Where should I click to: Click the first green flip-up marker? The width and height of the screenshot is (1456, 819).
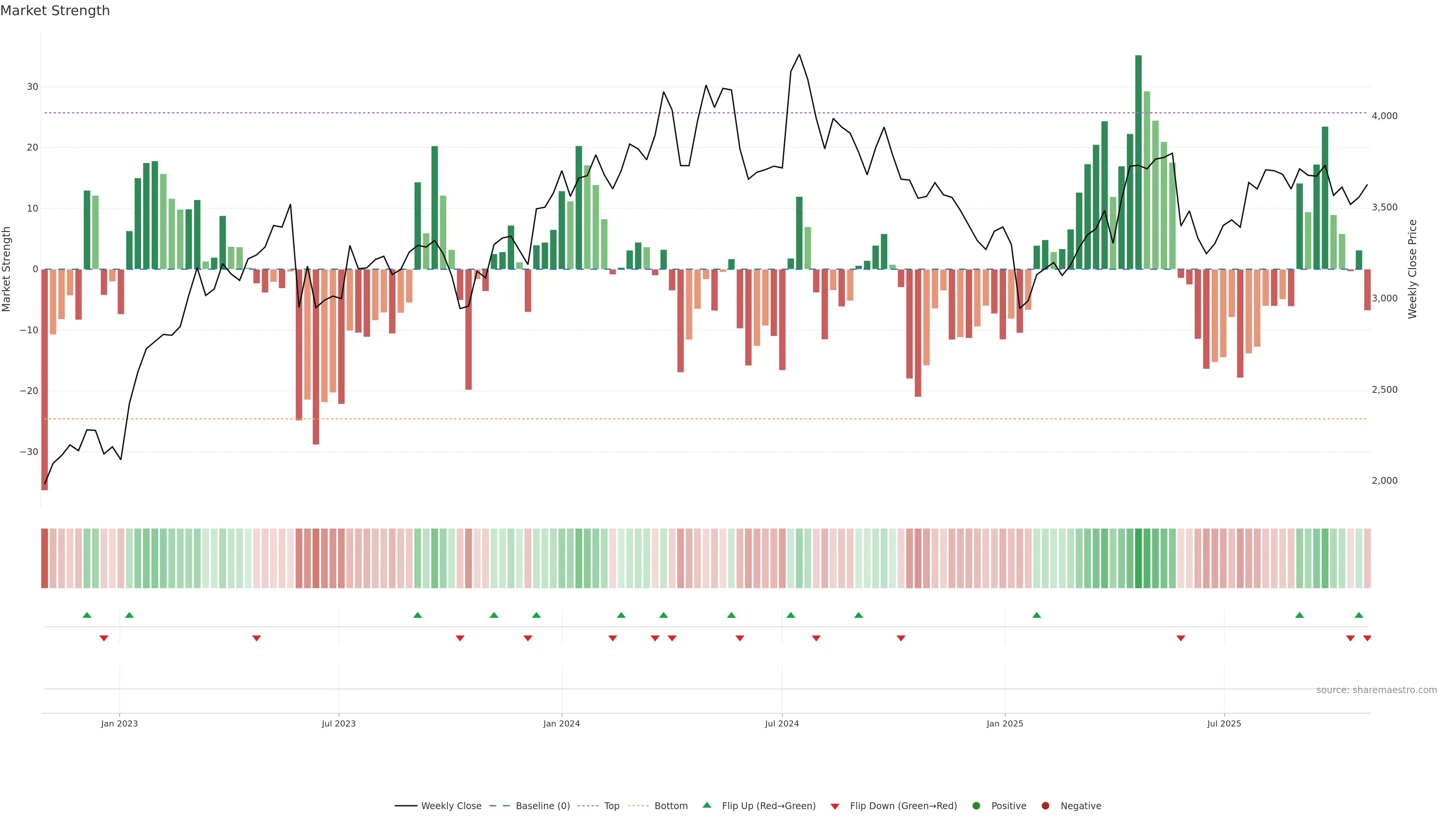click(87, 615)
